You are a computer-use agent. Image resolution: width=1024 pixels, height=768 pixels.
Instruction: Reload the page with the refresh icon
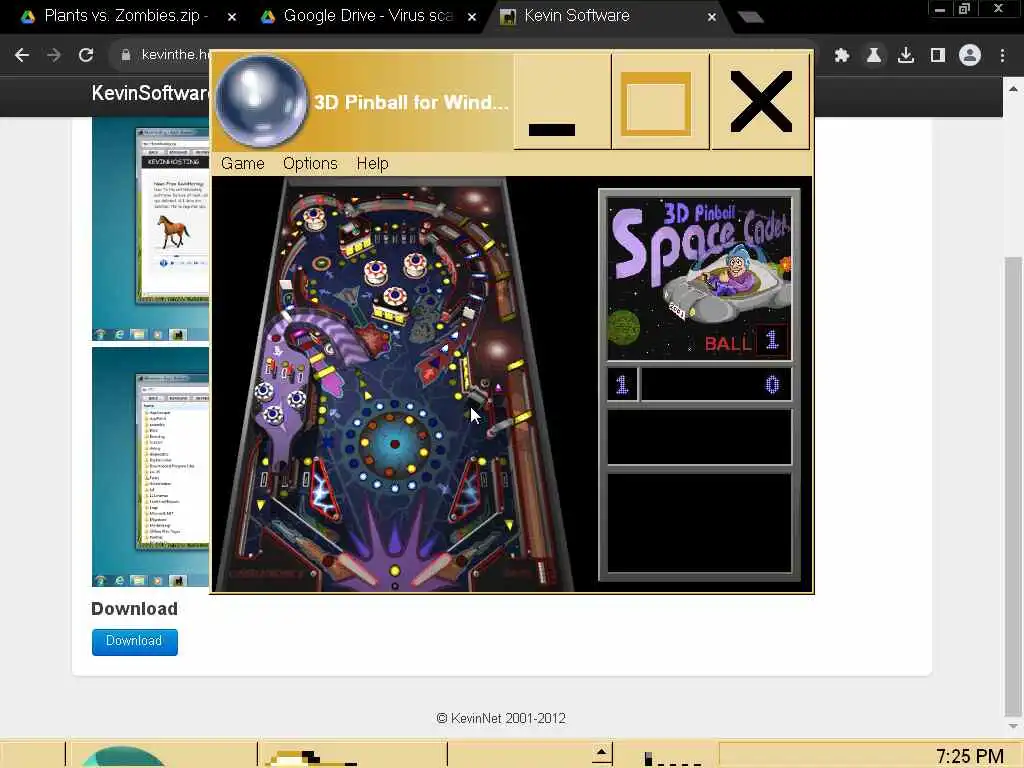tap(86, 56)
